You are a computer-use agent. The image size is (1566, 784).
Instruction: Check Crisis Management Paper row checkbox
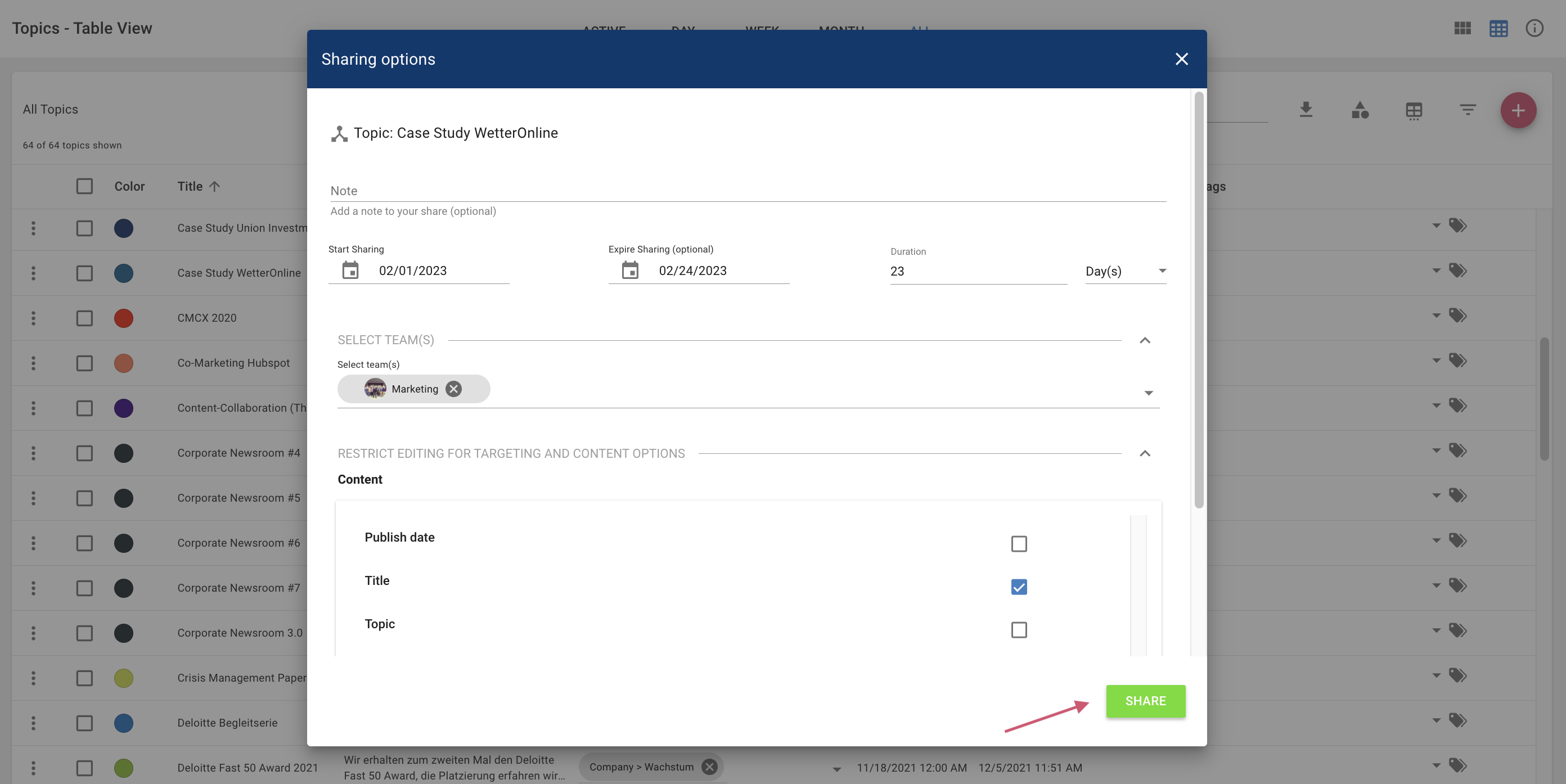point(84,678)
